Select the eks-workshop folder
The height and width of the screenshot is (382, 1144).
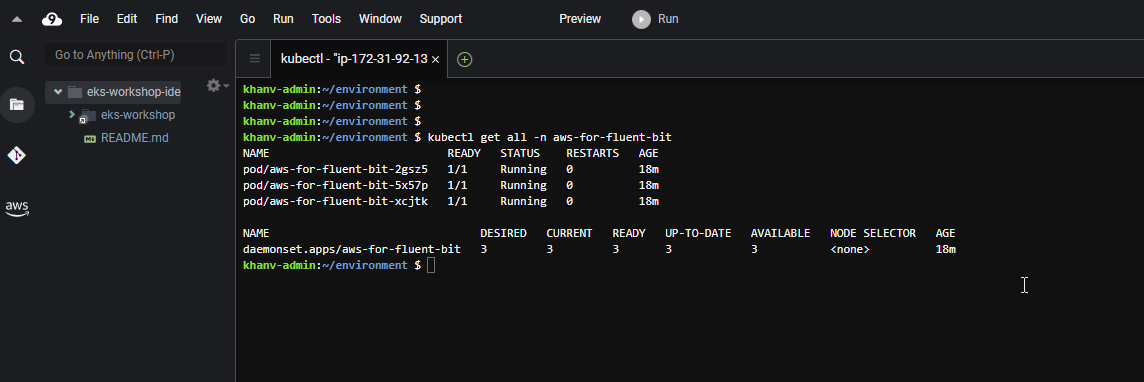[x=138, y=115]
